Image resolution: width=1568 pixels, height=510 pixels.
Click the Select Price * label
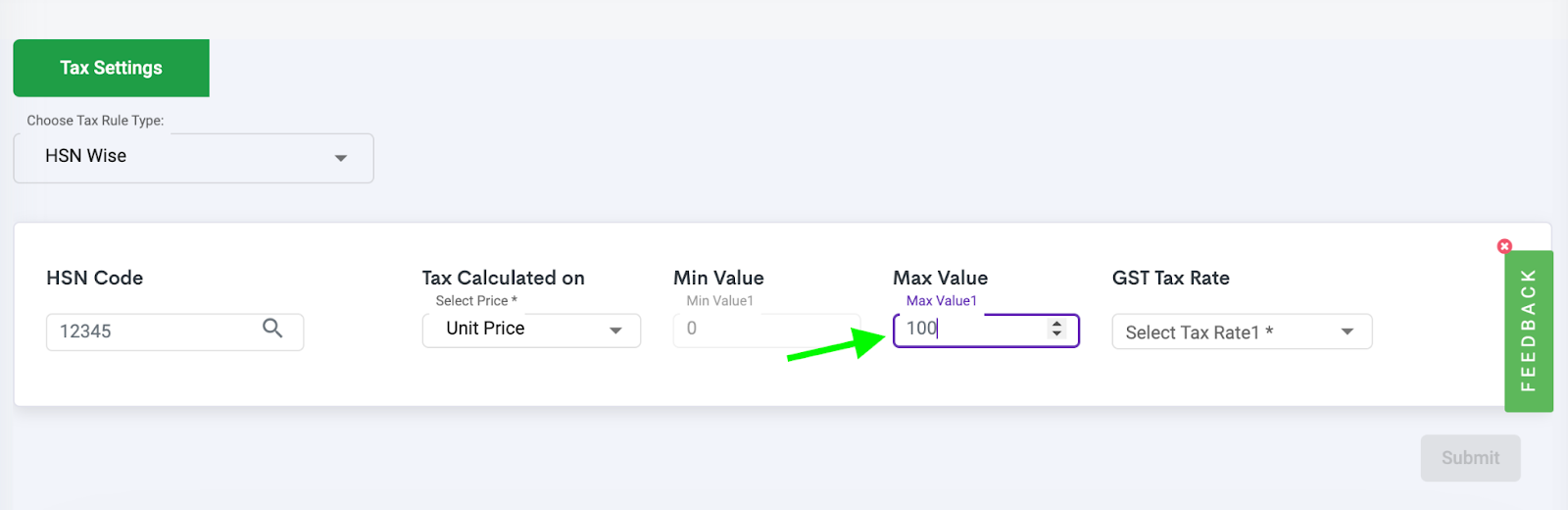point(476,301)
